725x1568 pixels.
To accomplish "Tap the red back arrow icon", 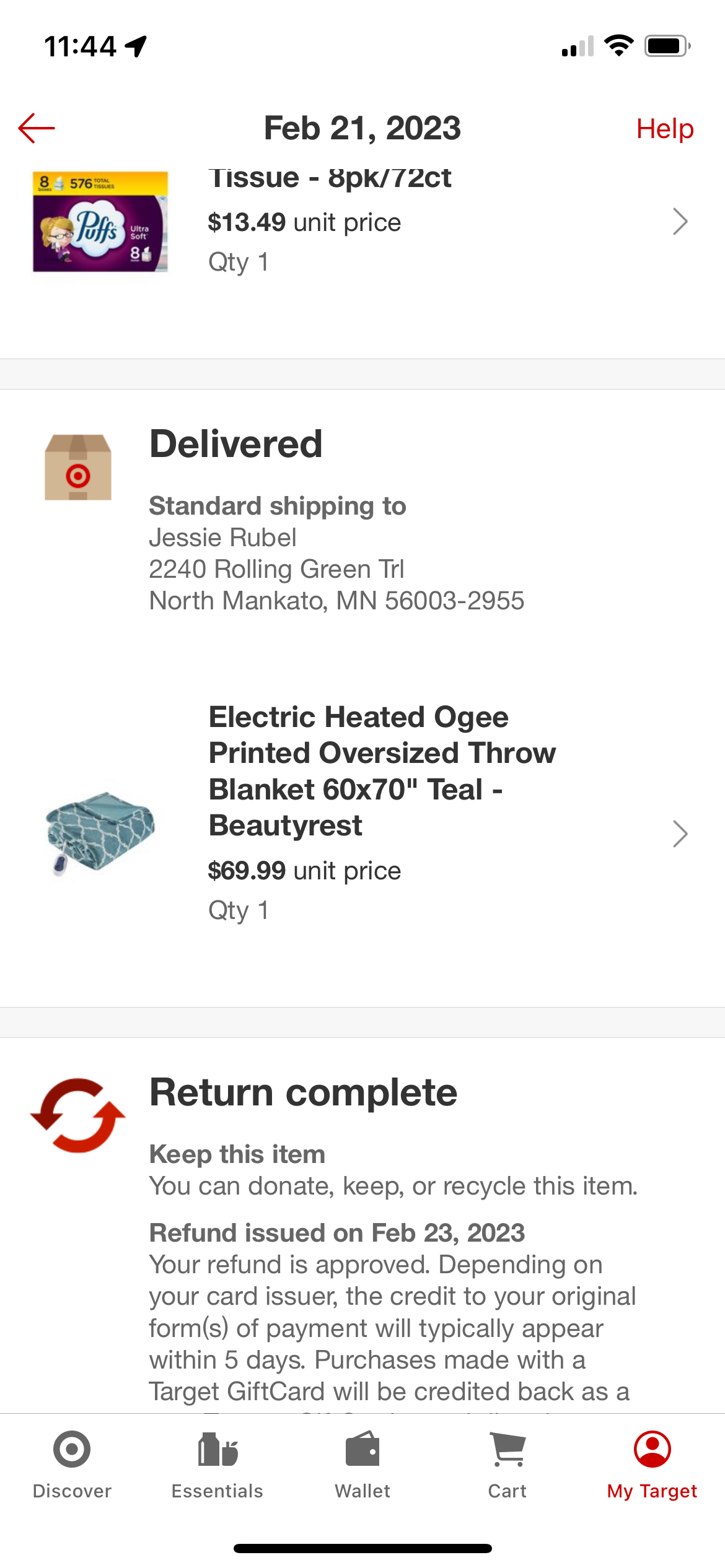I will click(37, 128).
